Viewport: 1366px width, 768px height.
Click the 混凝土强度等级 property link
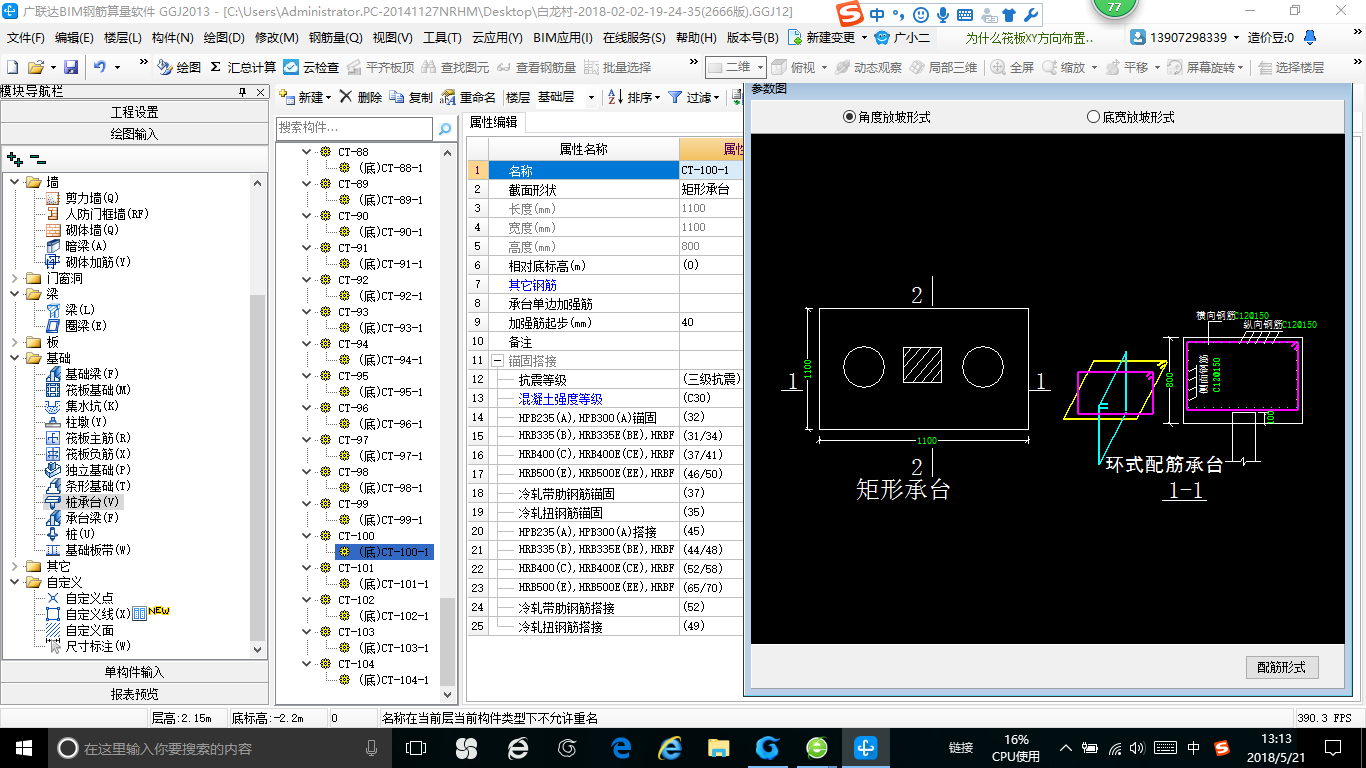[x=560, y=399]
